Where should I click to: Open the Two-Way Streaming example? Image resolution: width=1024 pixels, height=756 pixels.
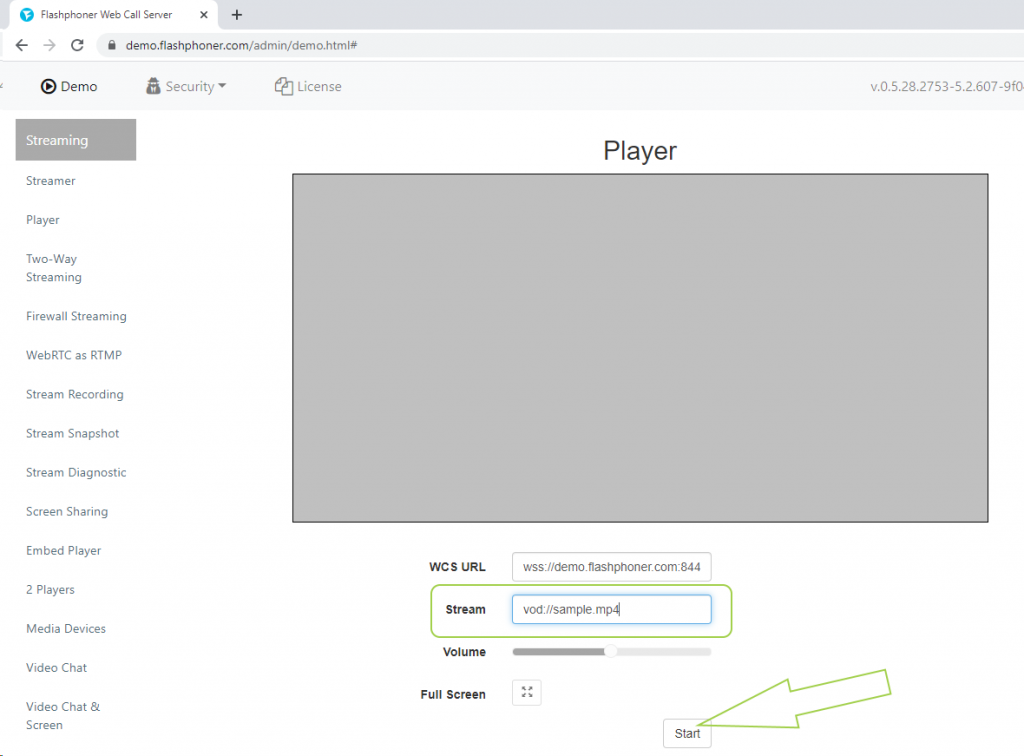(54, 268)
